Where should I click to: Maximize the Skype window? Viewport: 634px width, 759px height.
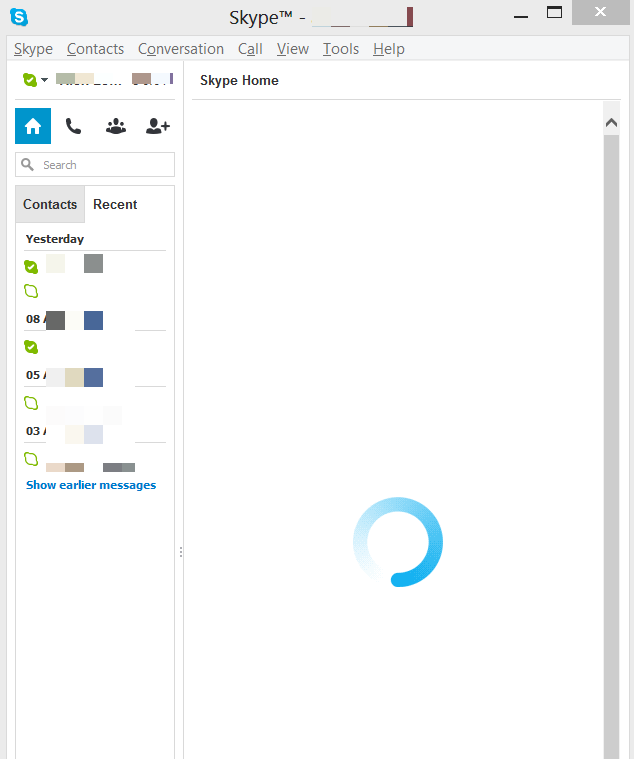point(554,13)
